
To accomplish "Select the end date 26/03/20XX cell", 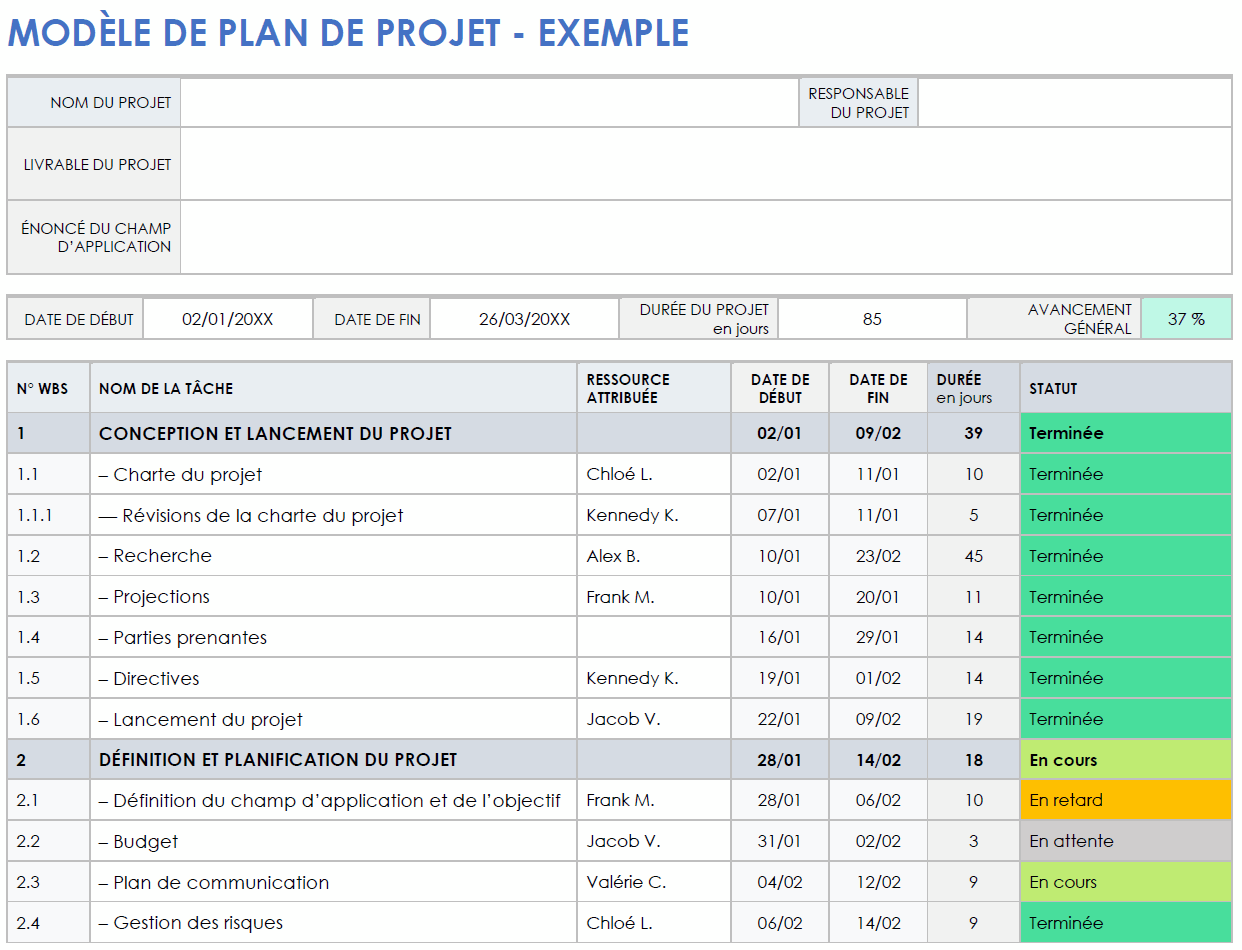I will 524,317.
